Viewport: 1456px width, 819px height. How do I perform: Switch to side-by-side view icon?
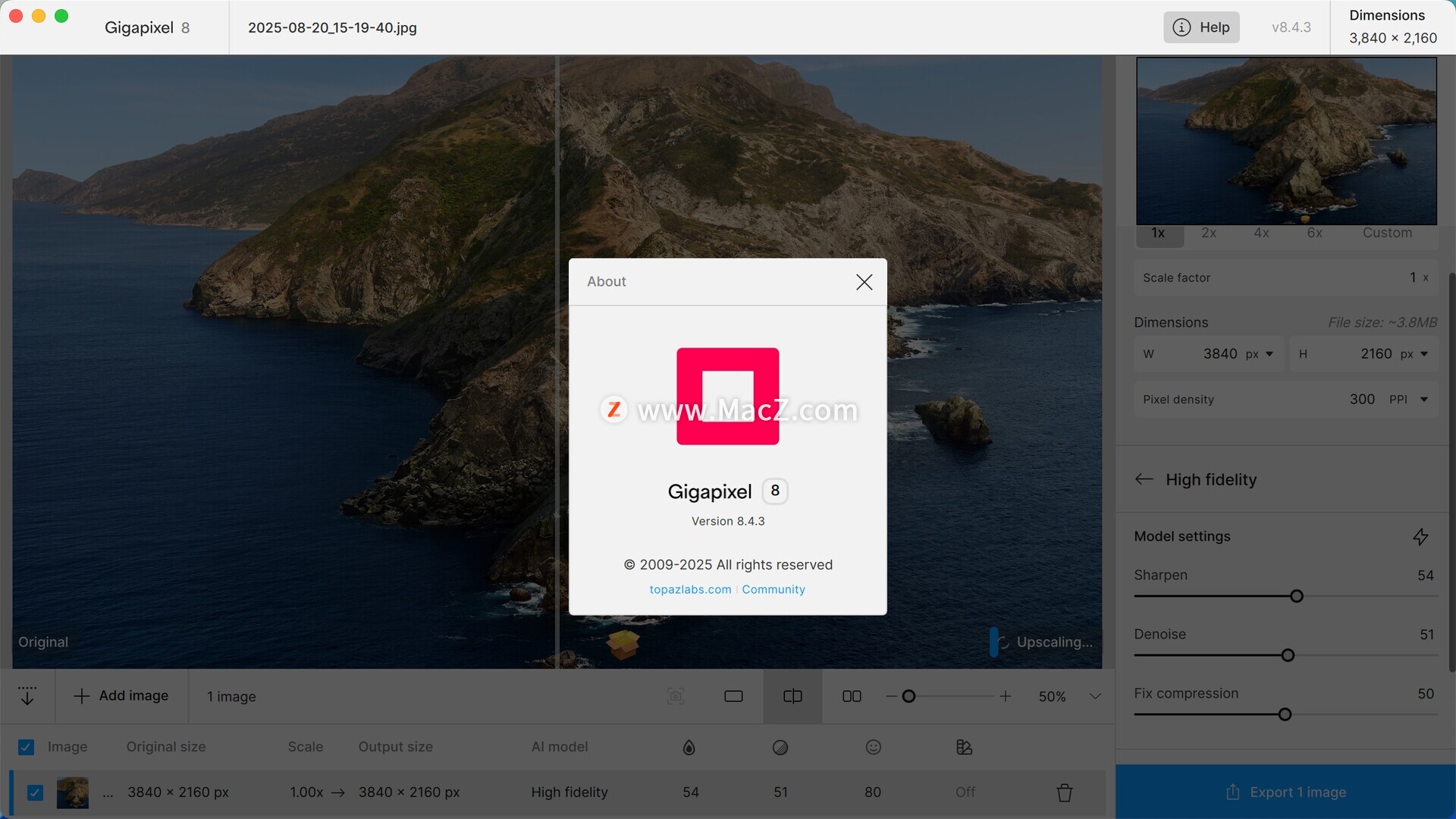[852, 696]
